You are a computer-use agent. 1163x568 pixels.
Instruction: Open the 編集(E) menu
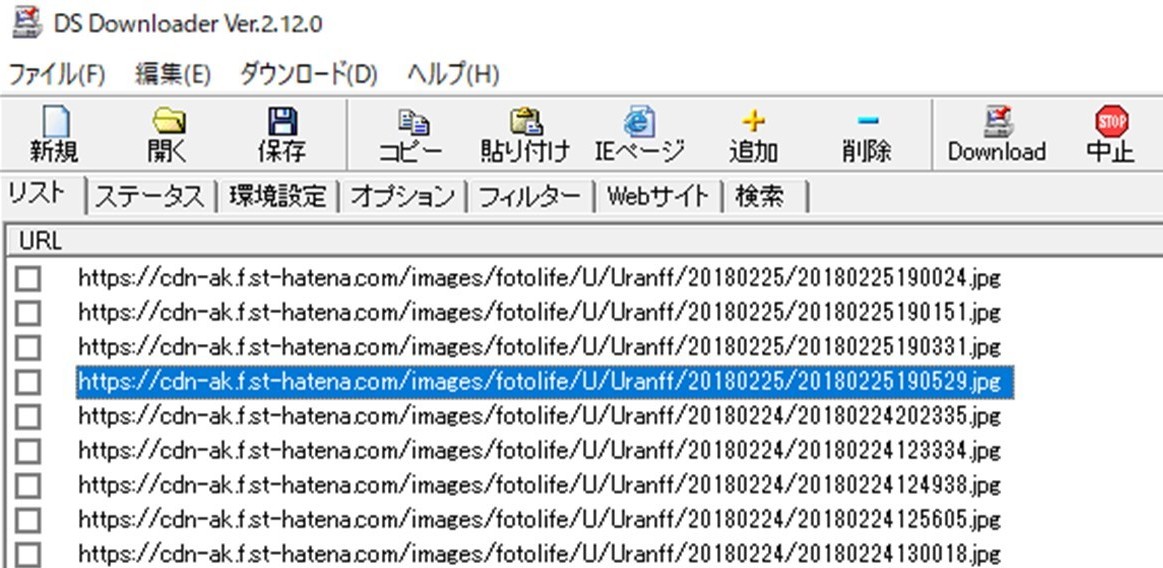coord(174,74)
